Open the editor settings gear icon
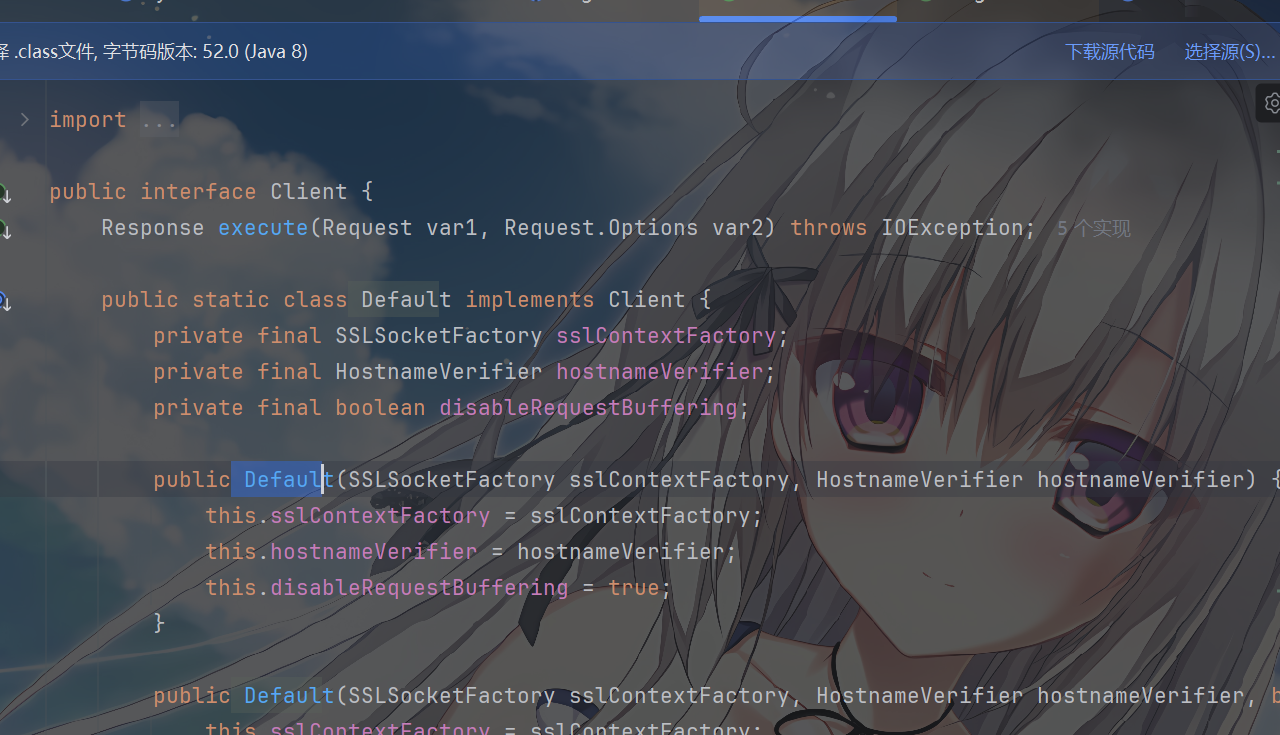Screen dimensions: 1280x735 tap(1272, 103)
